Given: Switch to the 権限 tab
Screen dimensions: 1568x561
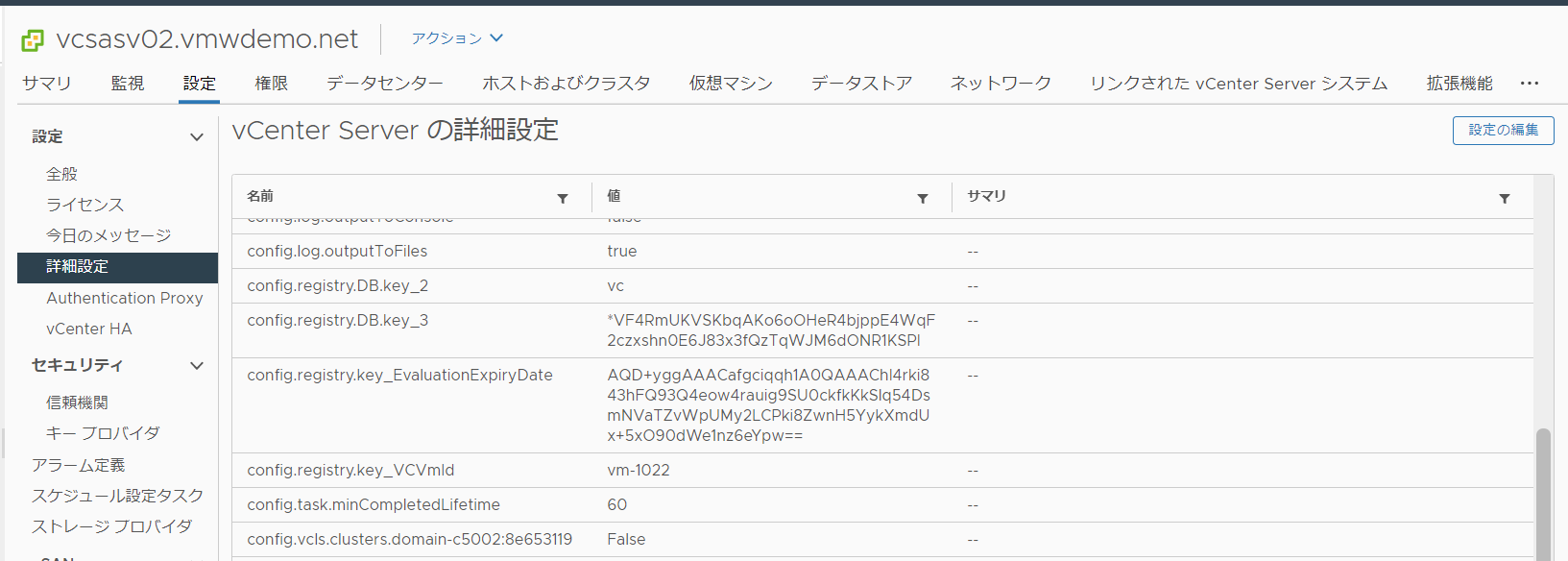Looking at the screenshot, I should 272,84.
